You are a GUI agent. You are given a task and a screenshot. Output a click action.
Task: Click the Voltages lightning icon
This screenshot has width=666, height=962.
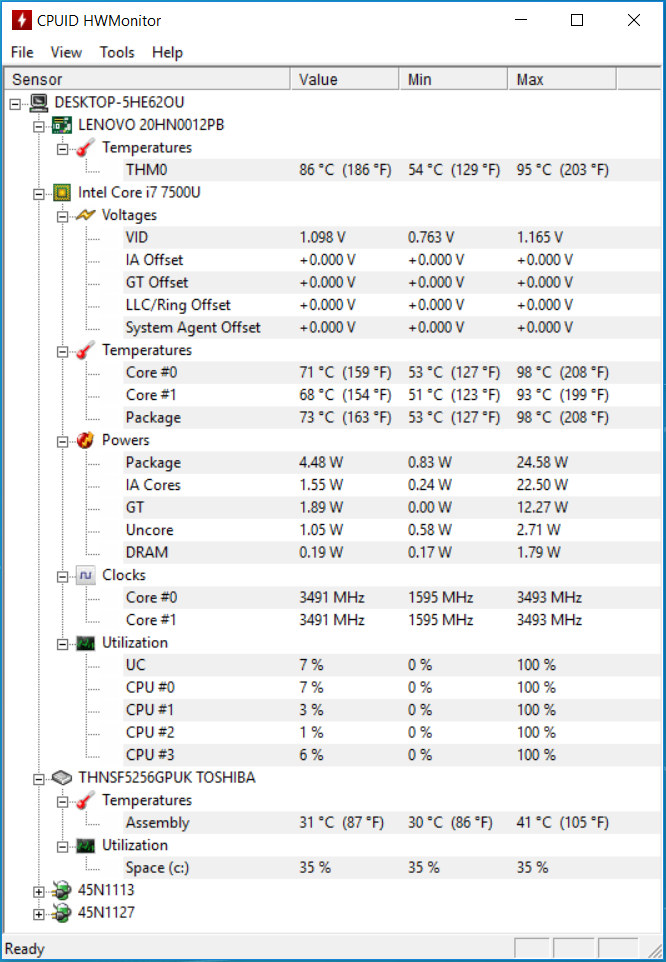(x=86, y=215)
